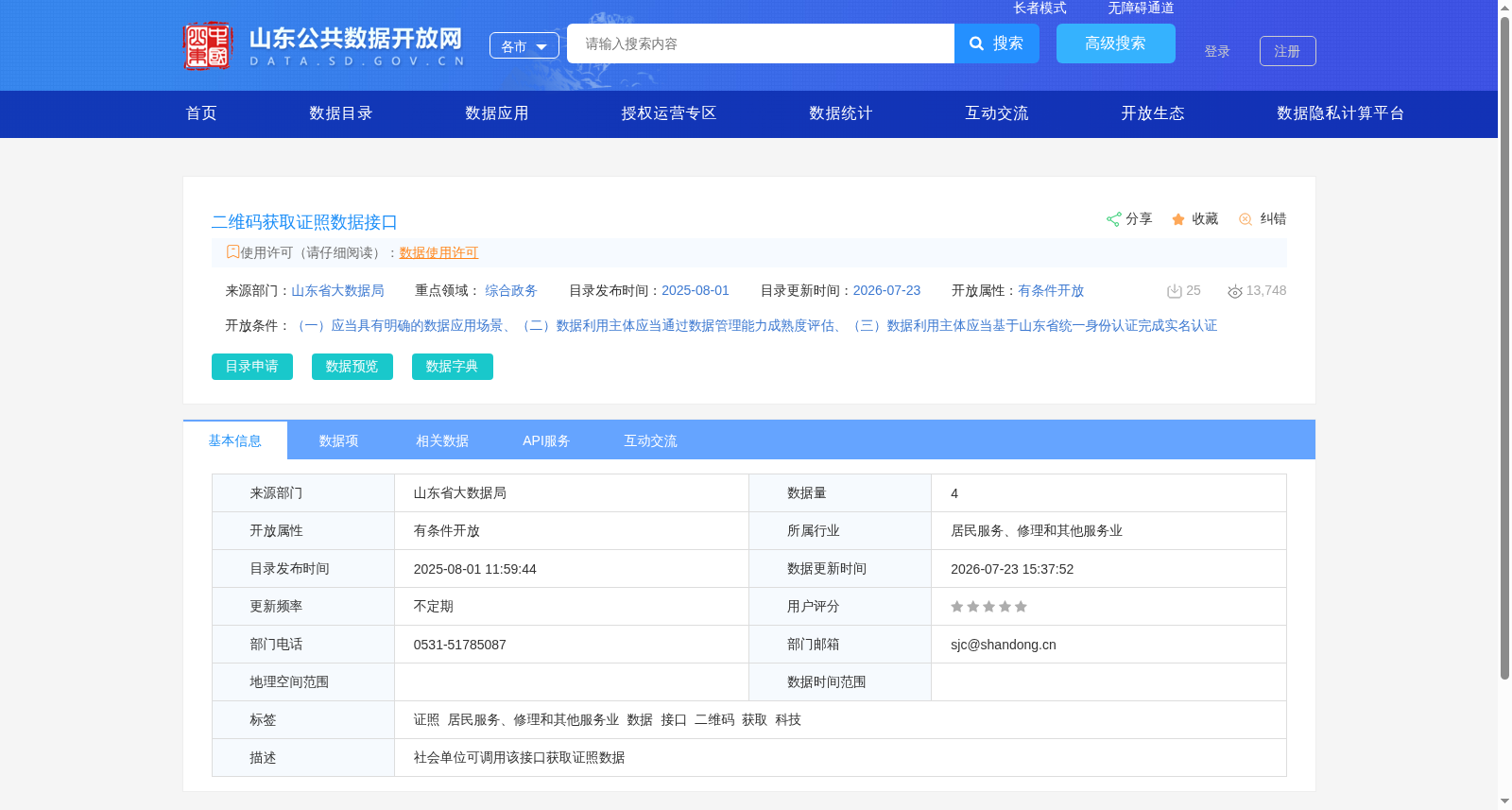Open 数据隐私计算平台 navigation item
Screen dimensions: 1512x810
[1341, 113]
